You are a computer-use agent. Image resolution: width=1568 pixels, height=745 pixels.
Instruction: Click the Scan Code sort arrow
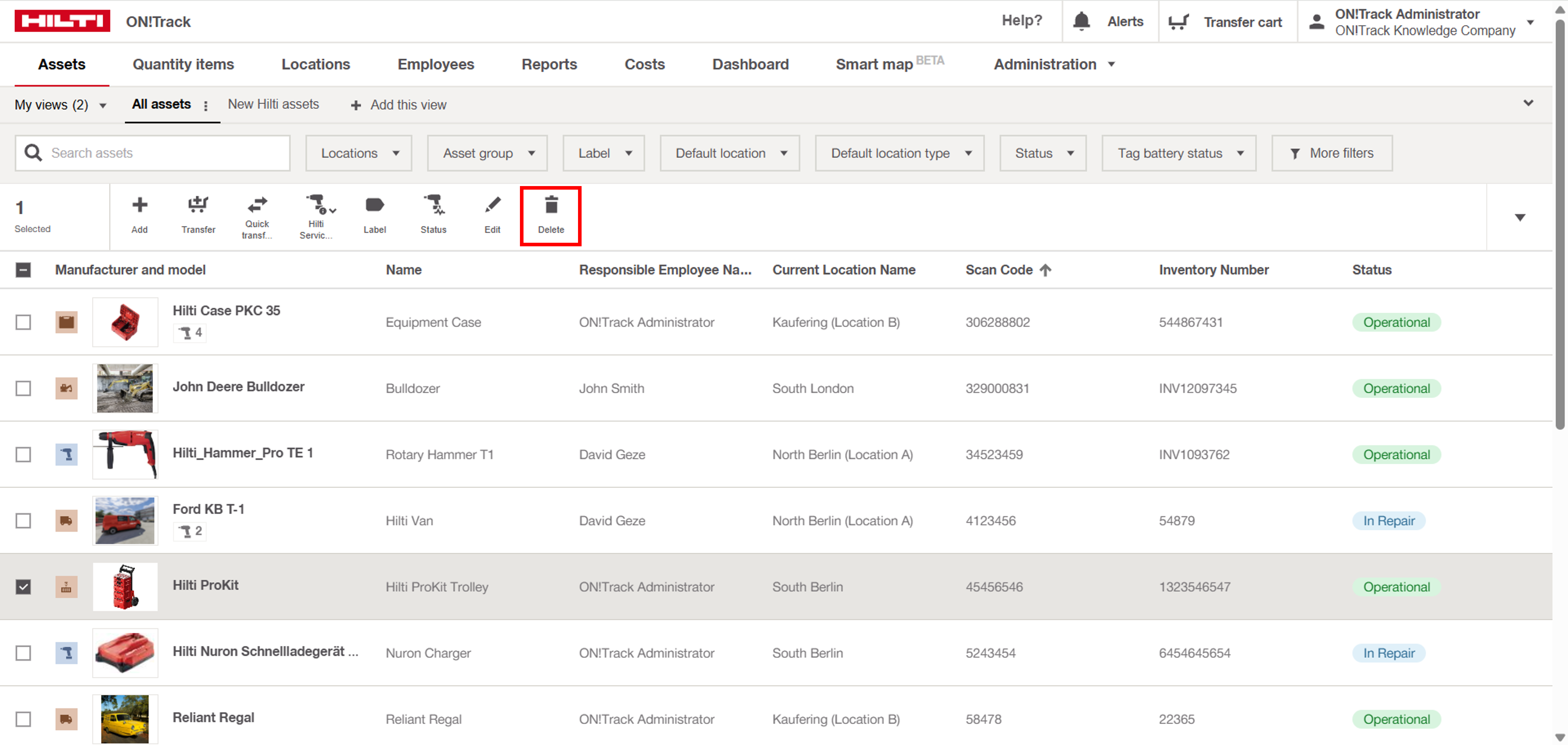[1045, 269]
